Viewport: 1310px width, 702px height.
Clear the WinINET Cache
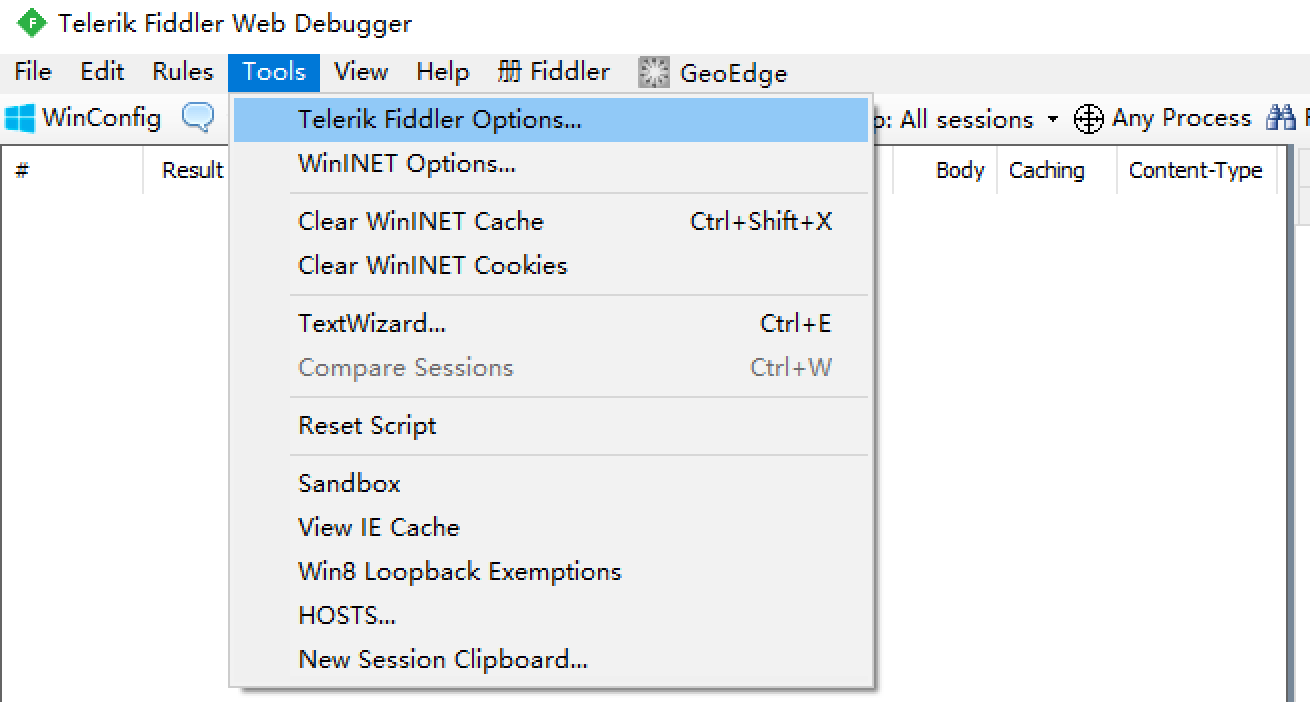pos(420,221)
